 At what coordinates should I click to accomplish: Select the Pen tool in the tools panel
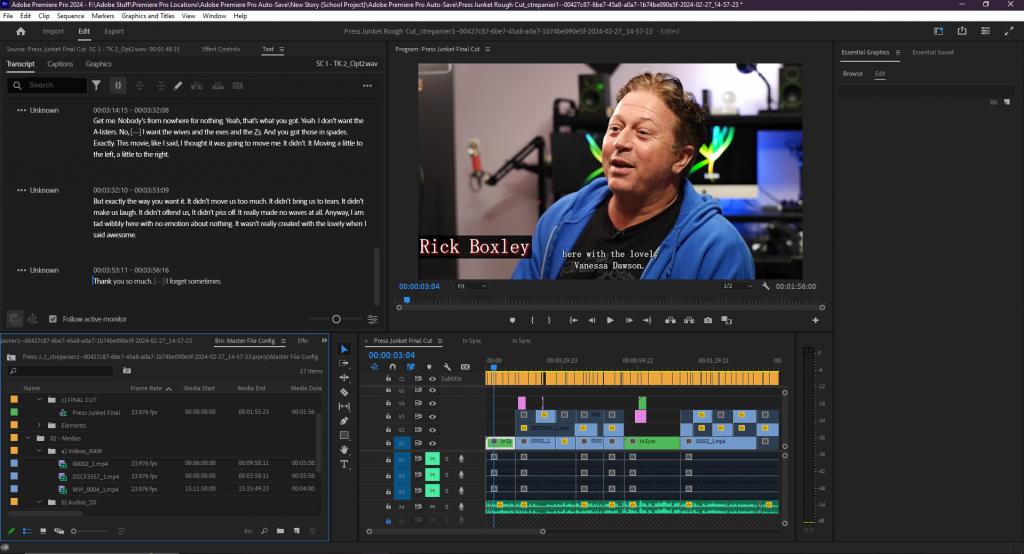click(x=345, y=421)
